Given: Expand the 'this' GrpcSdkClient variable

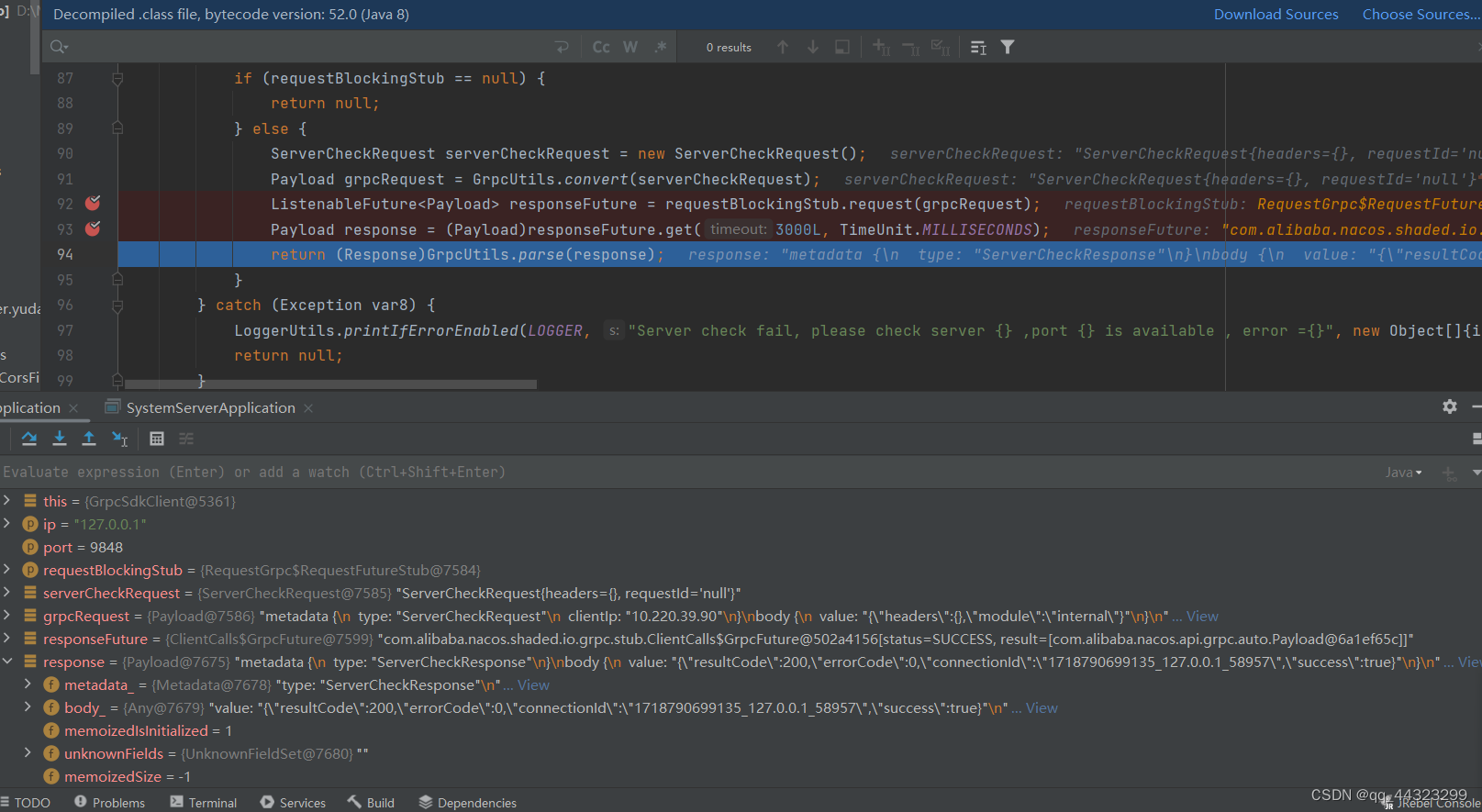Looking at the screenshot, I should [x=7, y=500].
